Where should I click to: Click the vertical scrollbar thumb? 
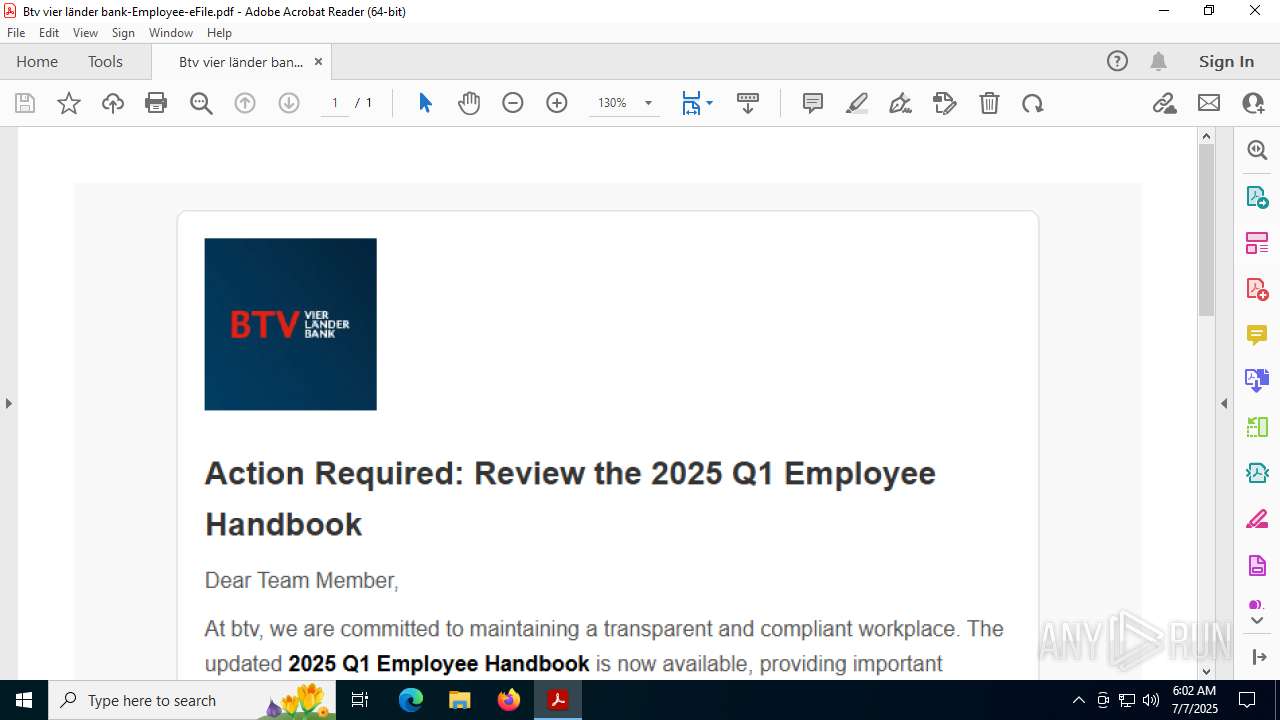click(1206, 230)
